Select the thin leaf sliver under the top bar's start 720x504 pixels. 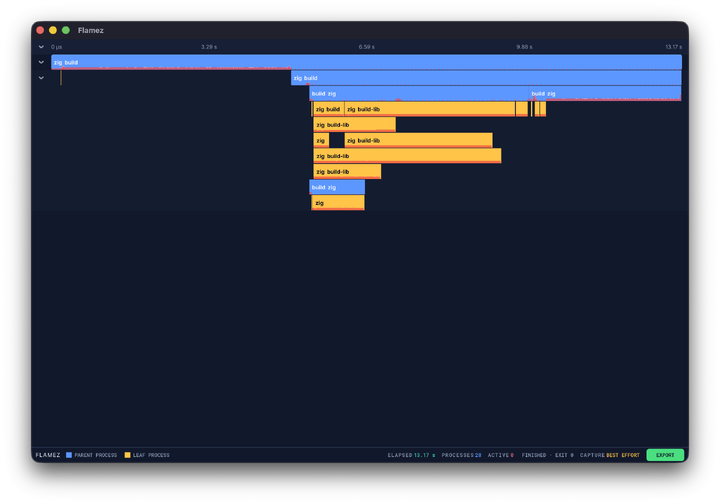point(61,78)
